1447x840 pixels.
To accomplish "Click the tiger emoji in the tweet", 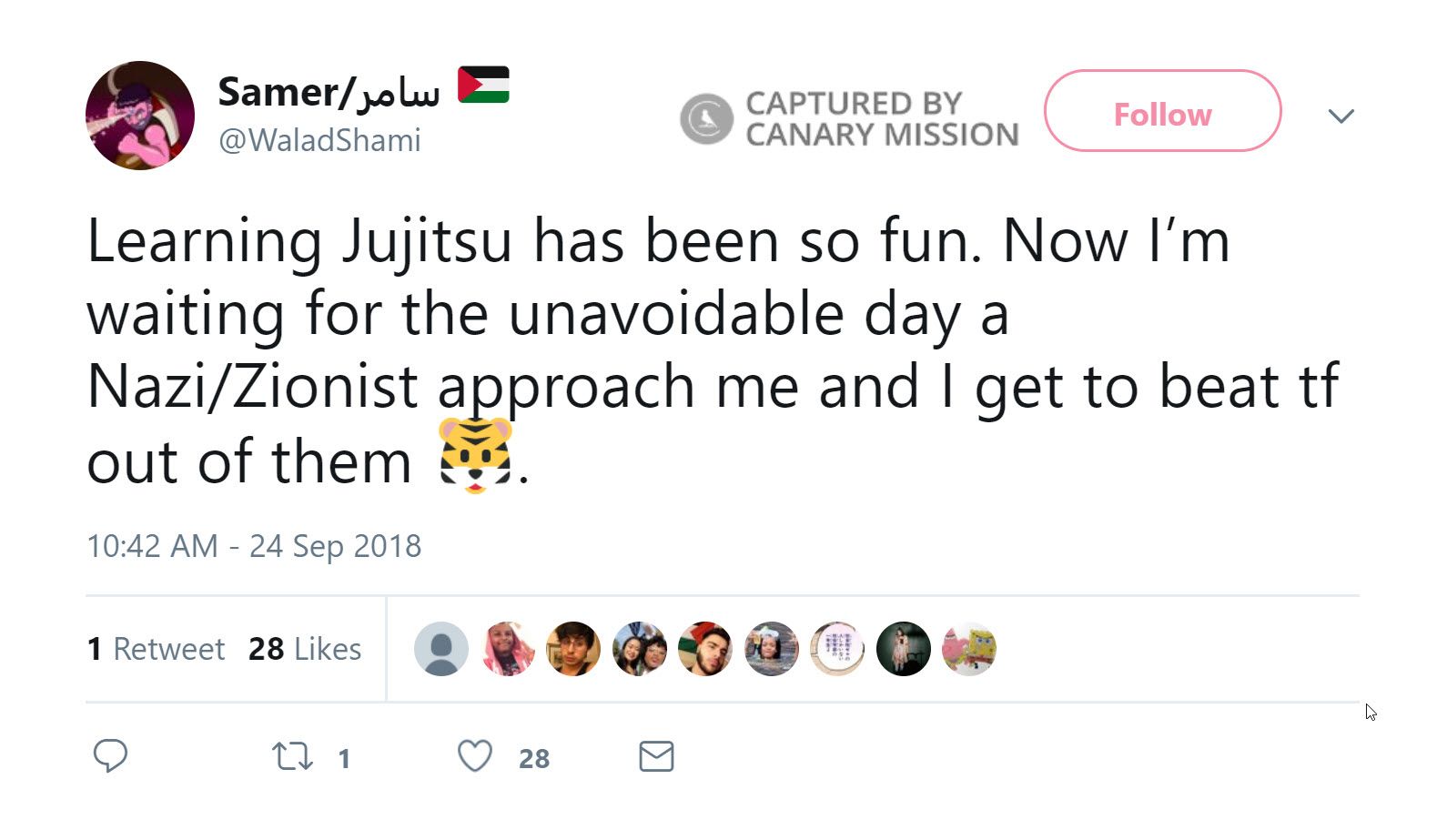I will tap(475, 455).
